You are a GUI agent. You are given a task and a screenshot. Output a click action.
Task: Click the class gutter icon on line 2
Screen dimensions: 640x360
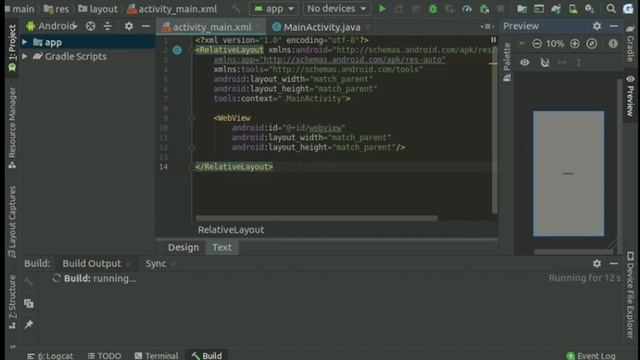click(177, 50)
